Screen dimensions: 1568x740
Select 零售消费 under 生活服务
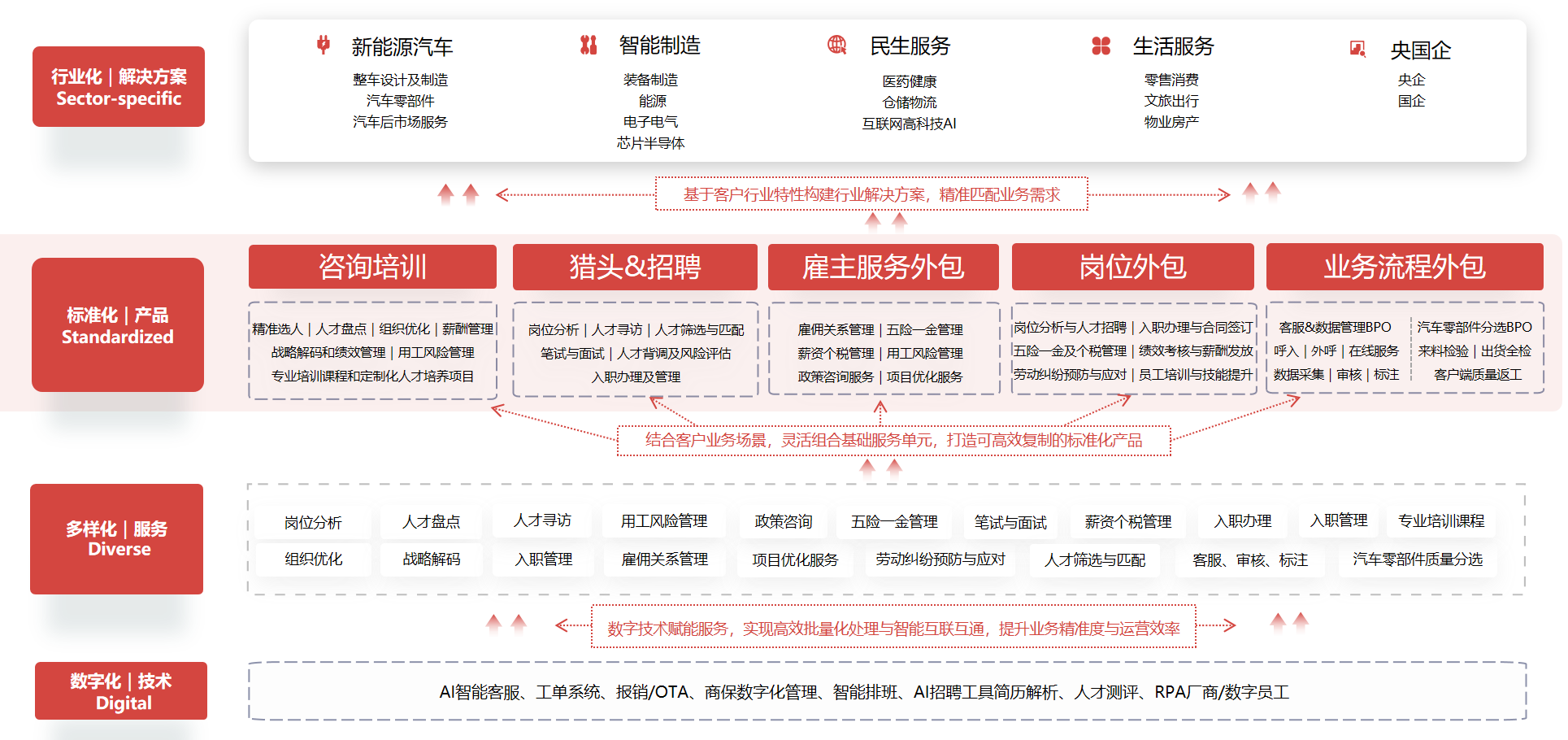coord(1172,80)
